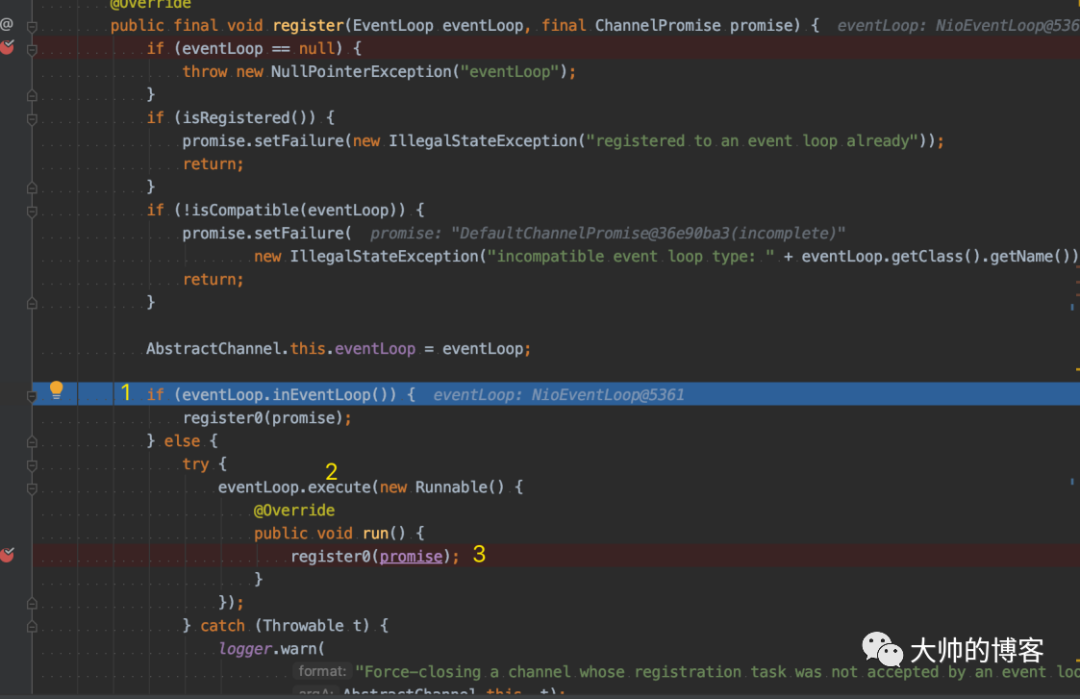This screenshot has width=1080, height=699.
Task: Click NullPointerException in the throw statement
Action: click(360, 72)
